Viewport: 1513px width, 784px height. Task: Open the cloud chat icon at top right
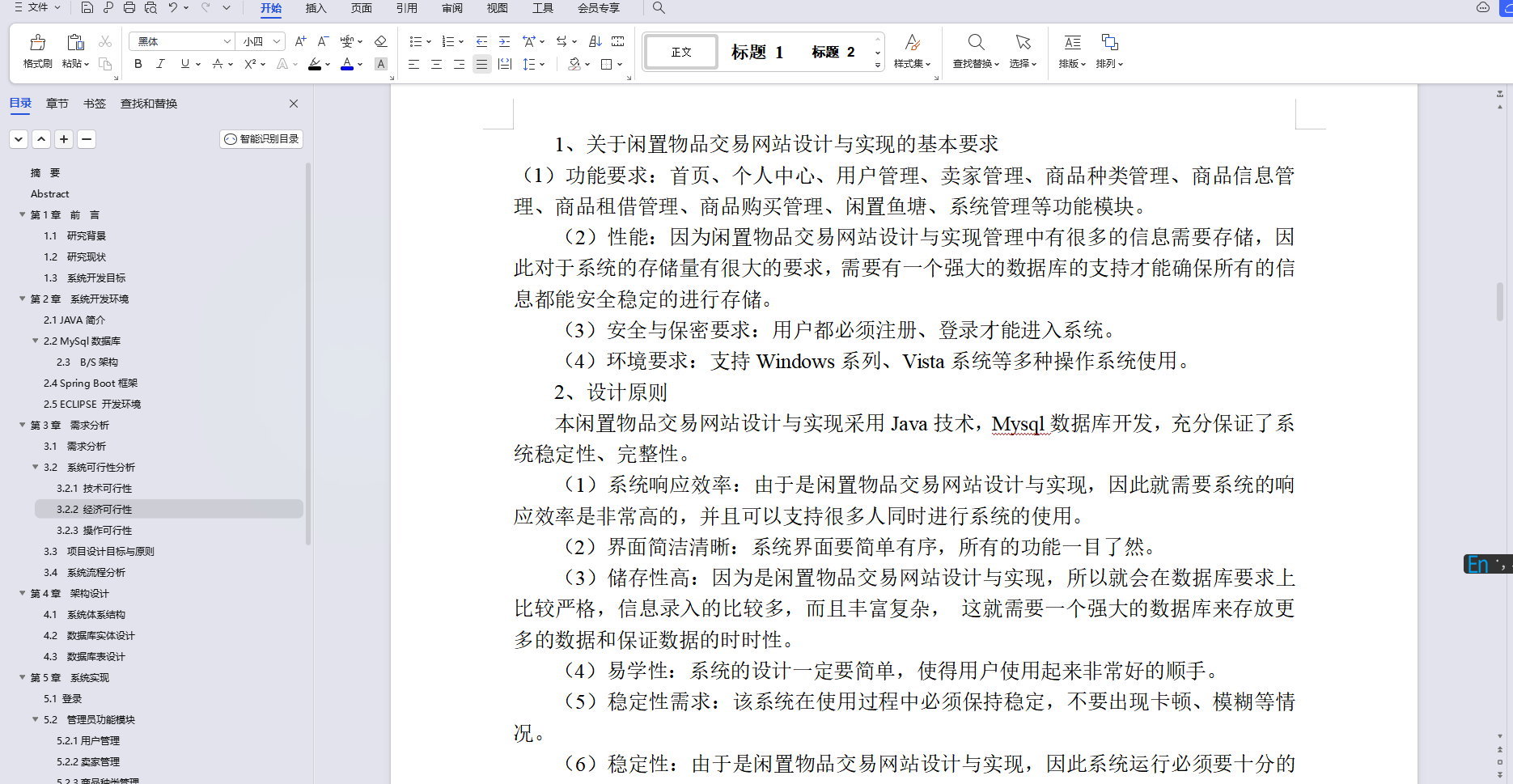pyautogui.click(x=1482, y=7)
